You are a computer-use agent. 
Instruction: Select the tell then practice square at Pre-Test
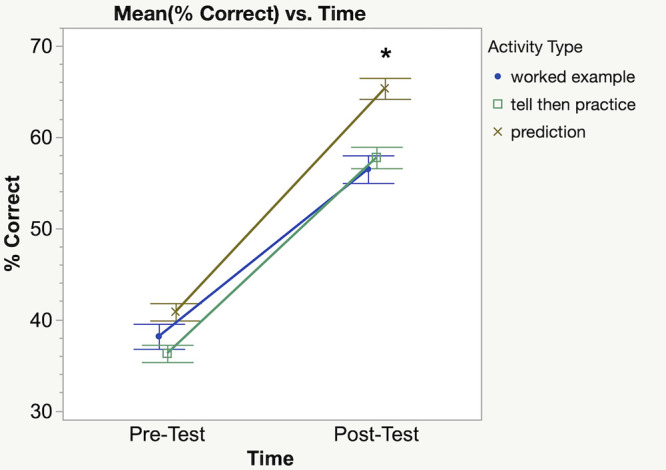point(167,353)
